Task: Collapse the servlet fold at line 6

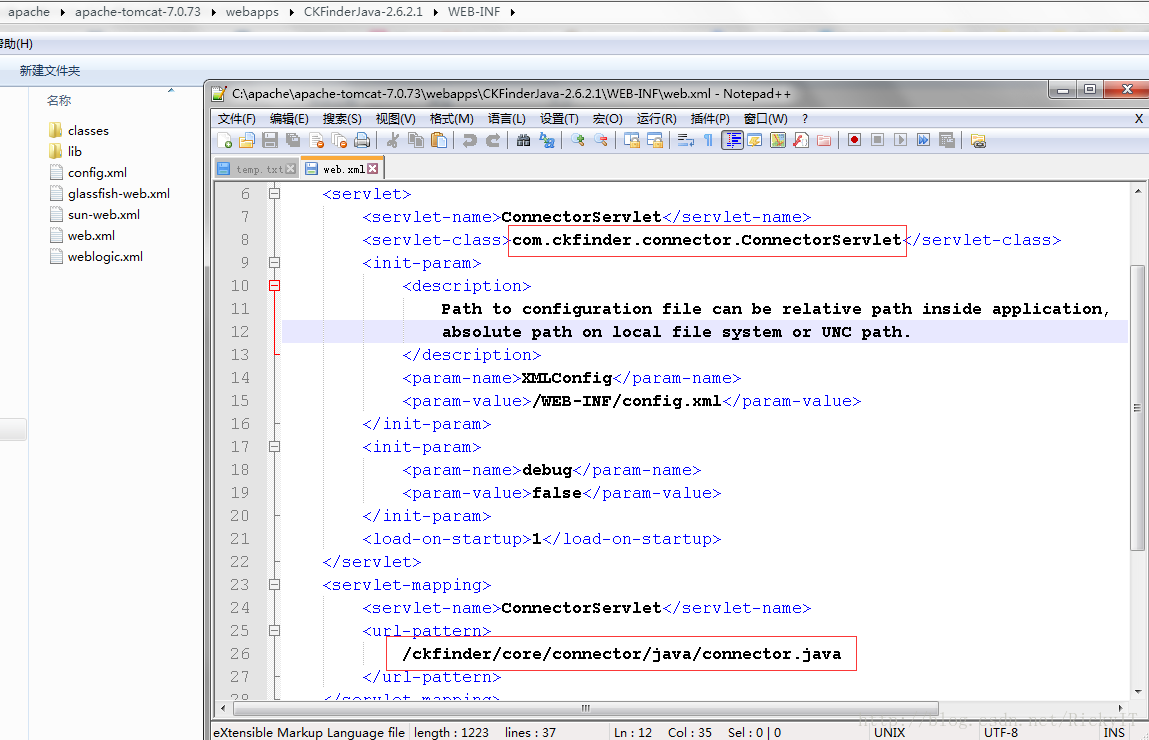Action: pyautogui.click(x=275, y=194)
